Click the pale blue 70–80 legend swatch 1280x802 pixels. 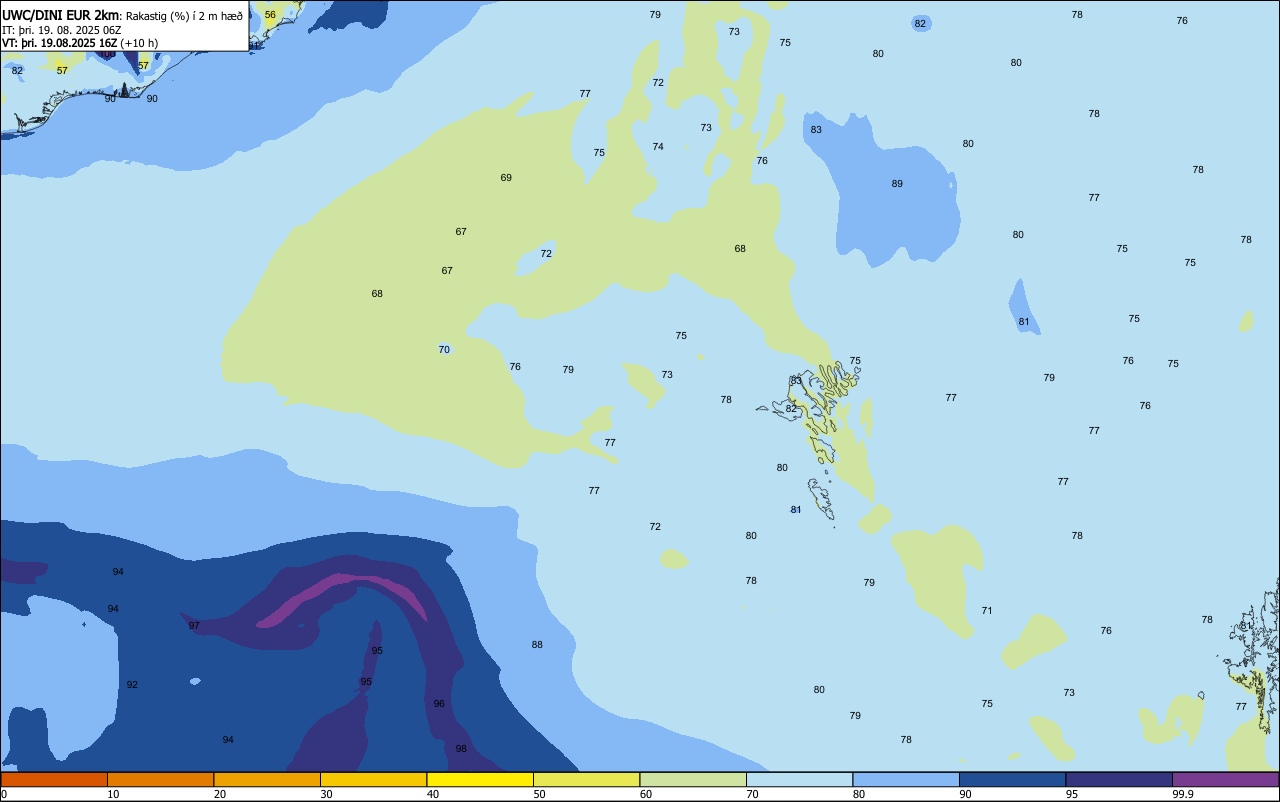tap(799, 780)
